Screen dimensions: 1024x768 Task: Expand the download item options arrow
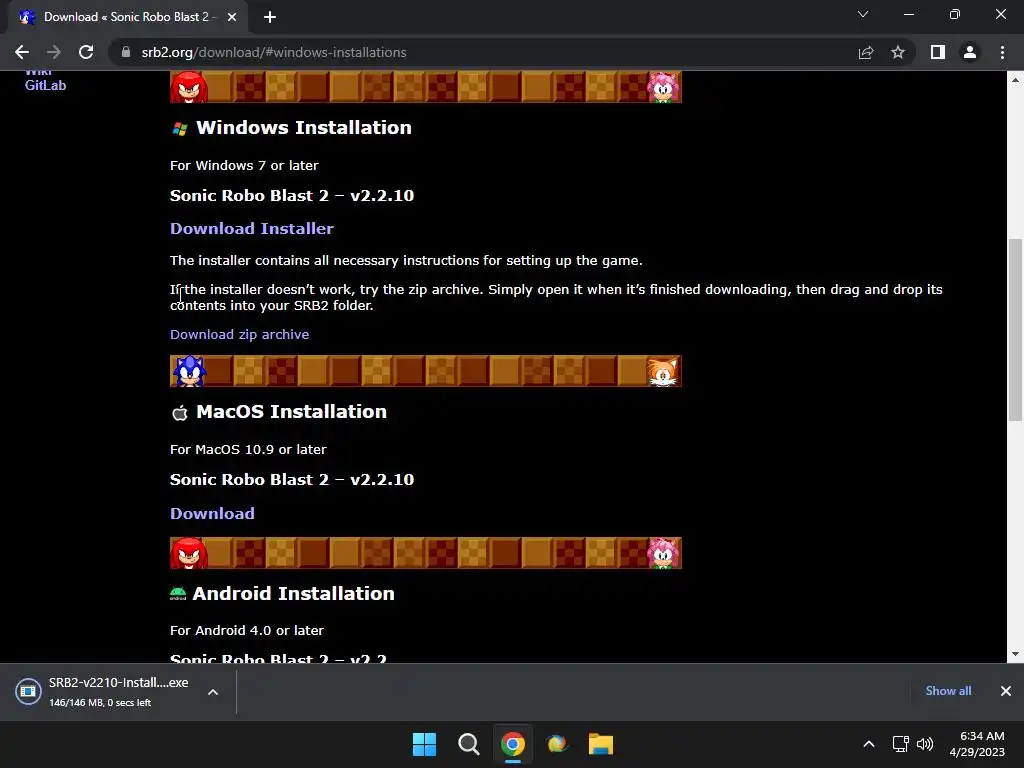[213, 692]
